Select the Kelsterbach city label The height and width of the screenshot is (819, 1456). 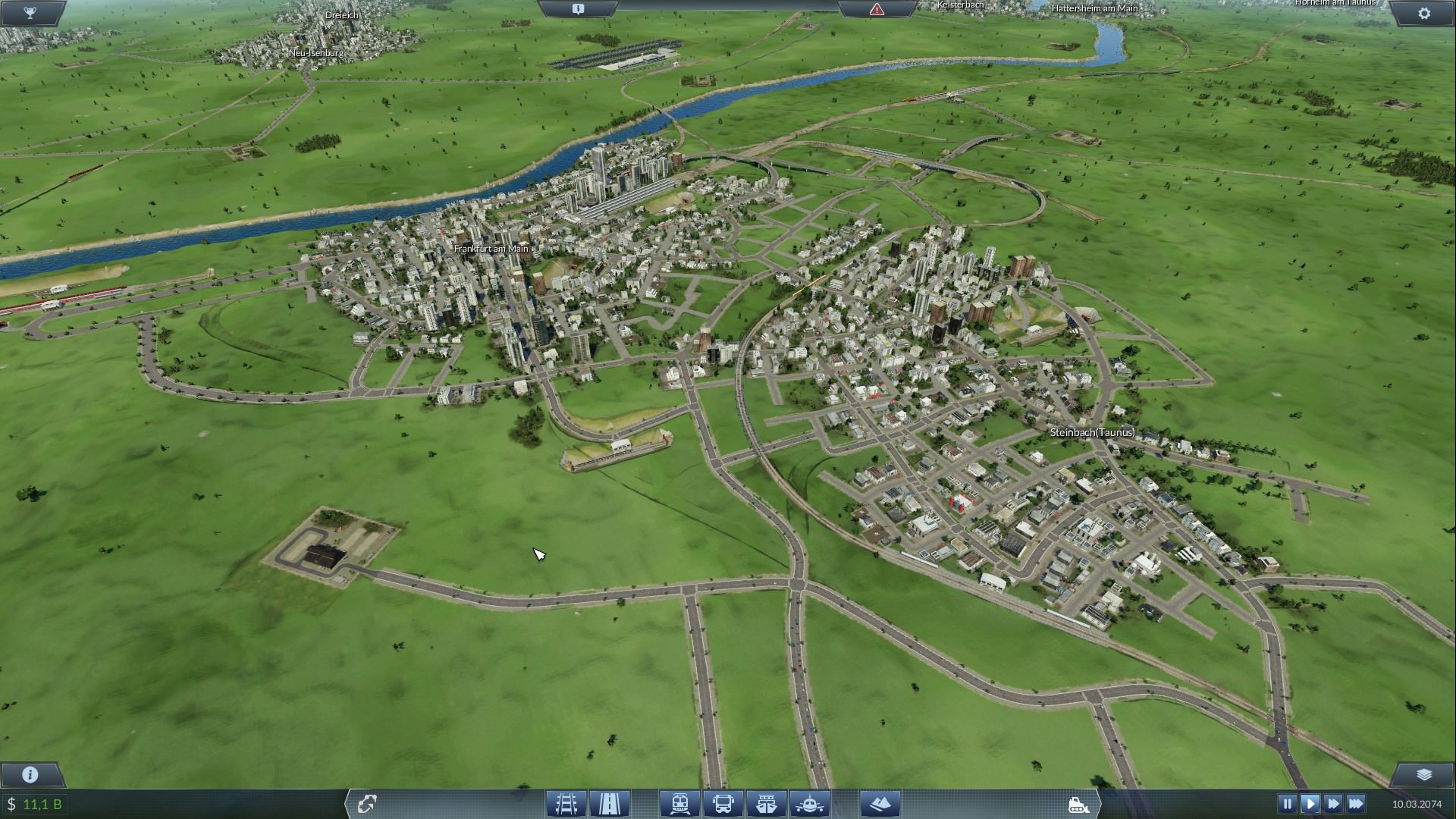tap(960, 5)
